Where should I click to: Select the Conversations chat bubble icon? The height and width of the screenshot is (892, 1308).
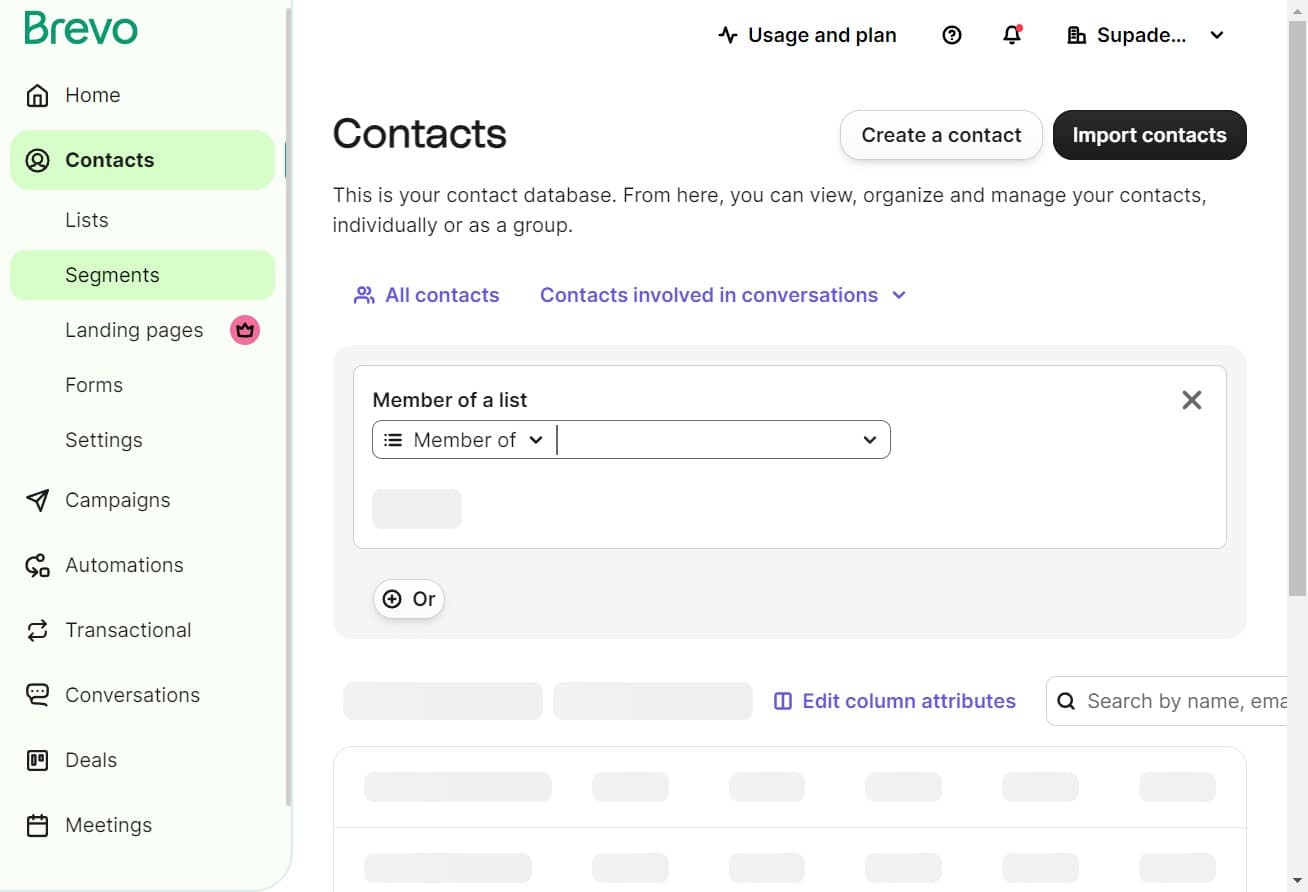coord(37,694)
